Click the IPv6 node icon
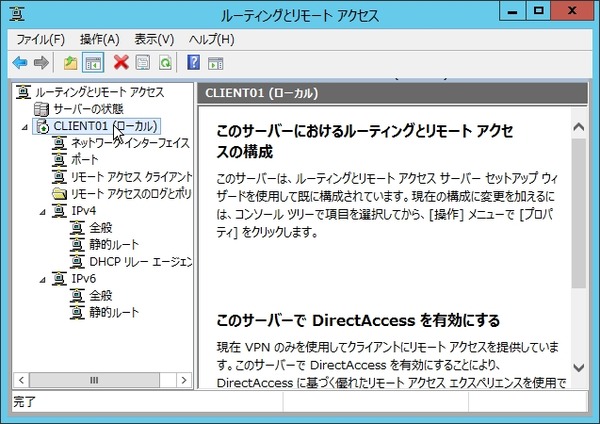Viewport: 600px width, 424px height. pos(59,278)
